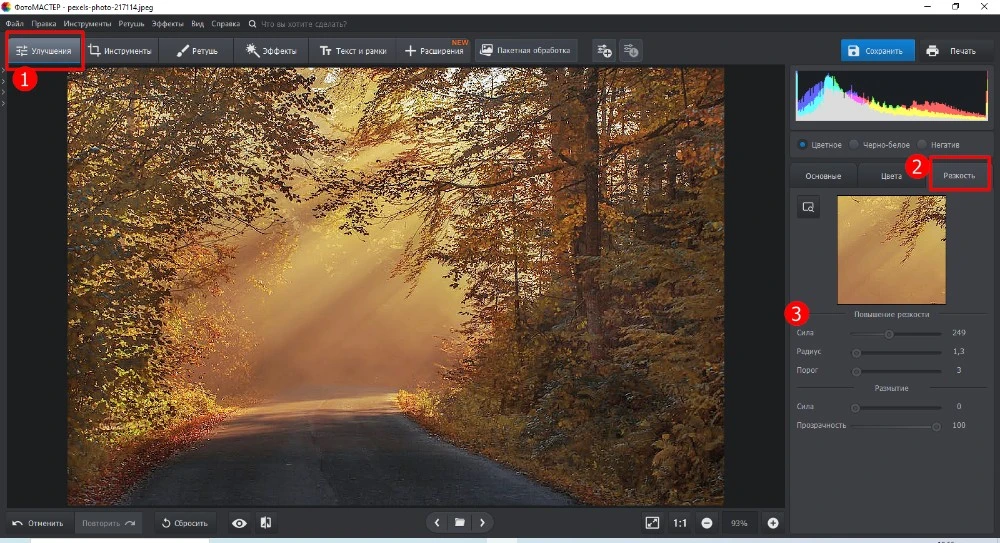Click the fit-to-screen icon
The image size is (1000, 543).
[652, 522]
